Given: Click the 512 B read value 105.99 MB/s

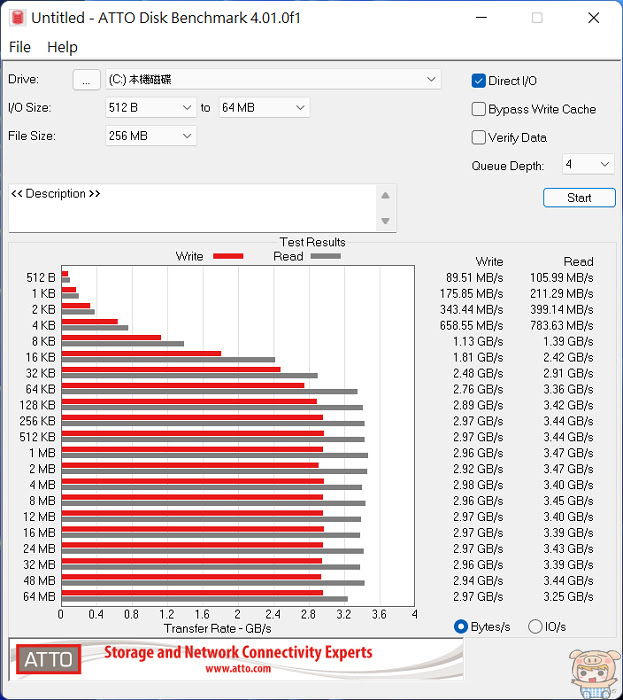Looking at the screenshot, I should (x=562, y=278).
